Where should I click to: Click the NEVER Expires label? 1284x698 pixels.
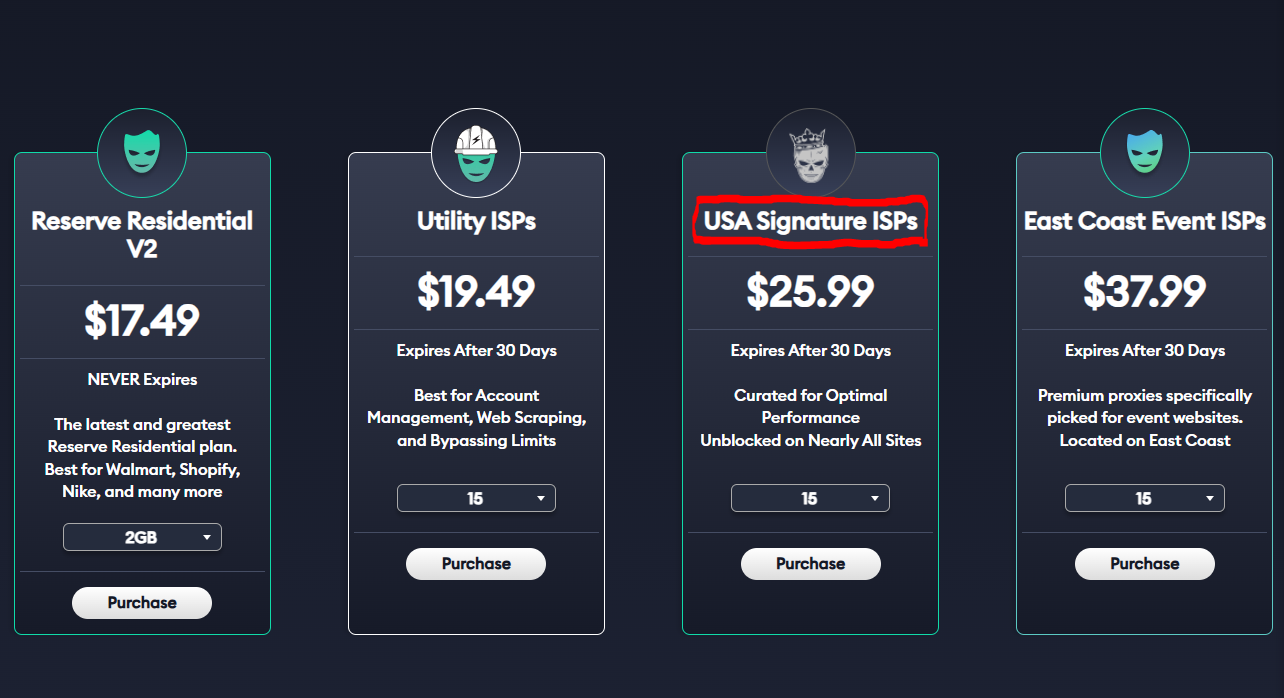(x=142, y=379)
